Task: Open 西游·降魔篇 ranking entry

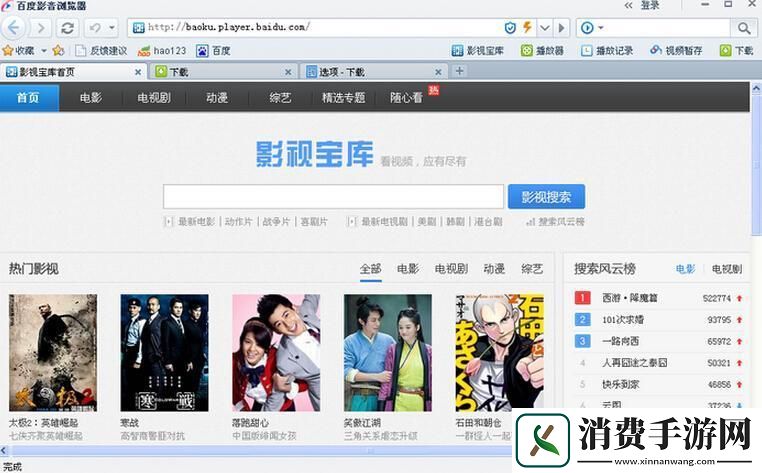Action: click(629, 298)
